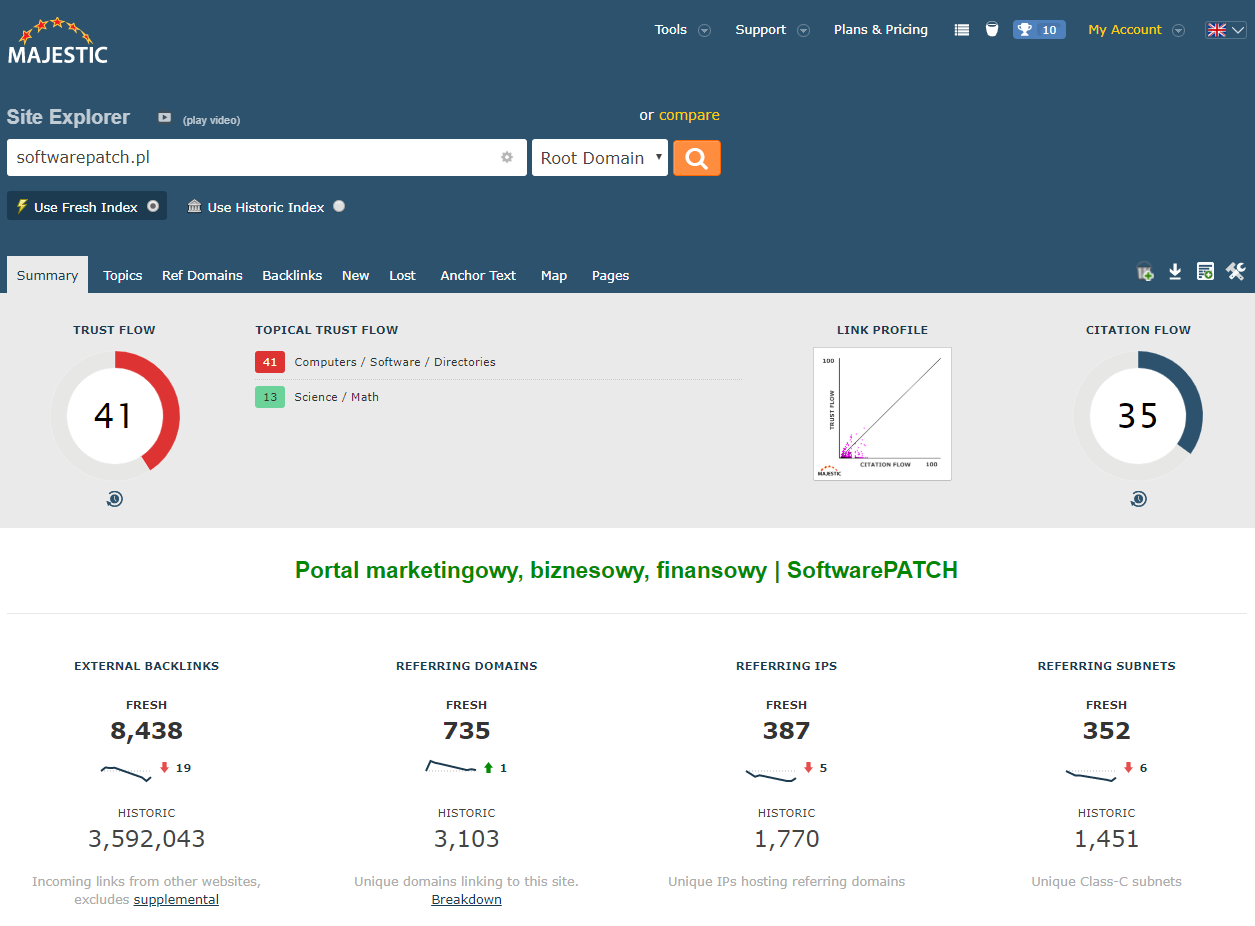Switch to the Lost tab
The image size is (1255, 926).
coord(402,275)
